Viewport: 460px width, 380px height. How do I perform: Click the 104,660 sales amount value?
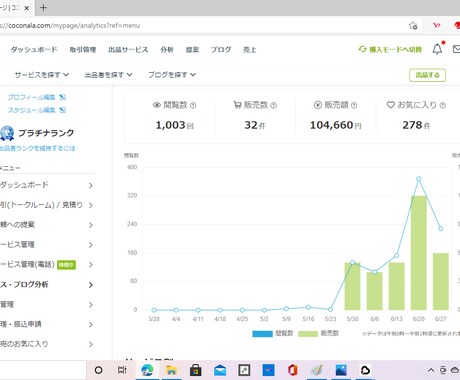(331, 125)
